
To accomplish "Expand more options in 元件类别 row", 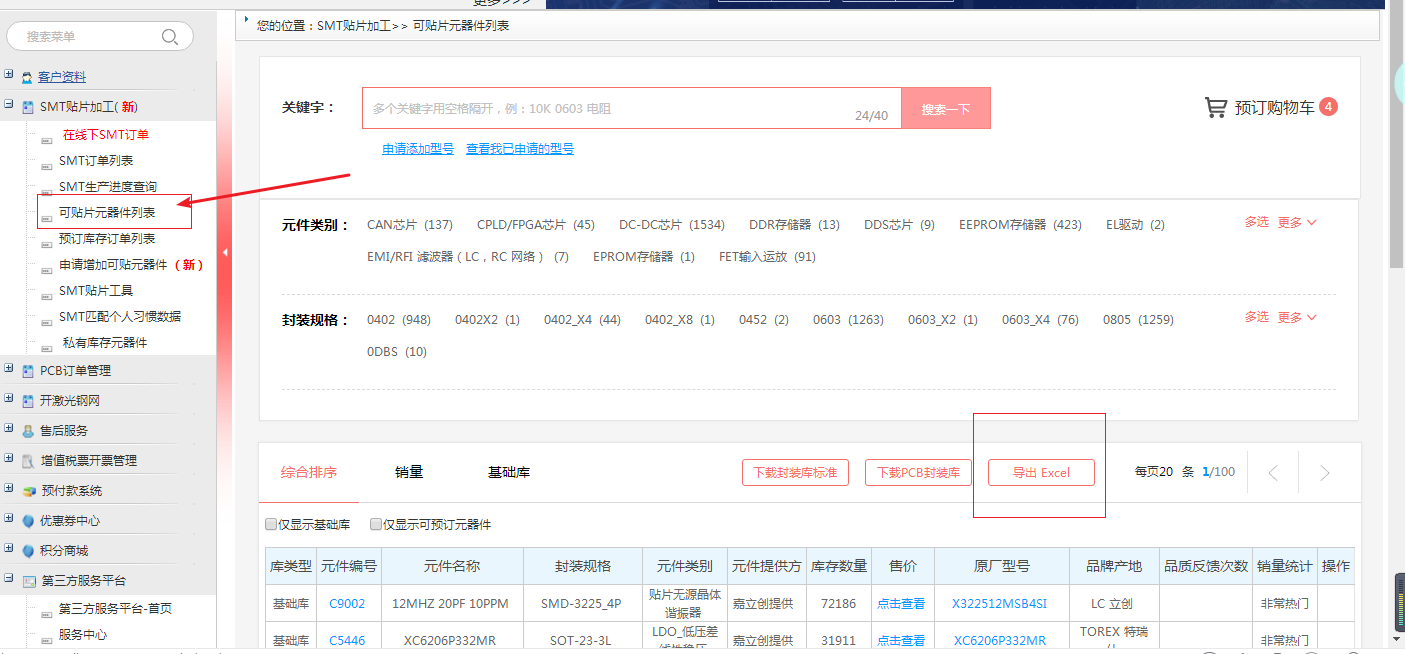I will coord(1297,223).
